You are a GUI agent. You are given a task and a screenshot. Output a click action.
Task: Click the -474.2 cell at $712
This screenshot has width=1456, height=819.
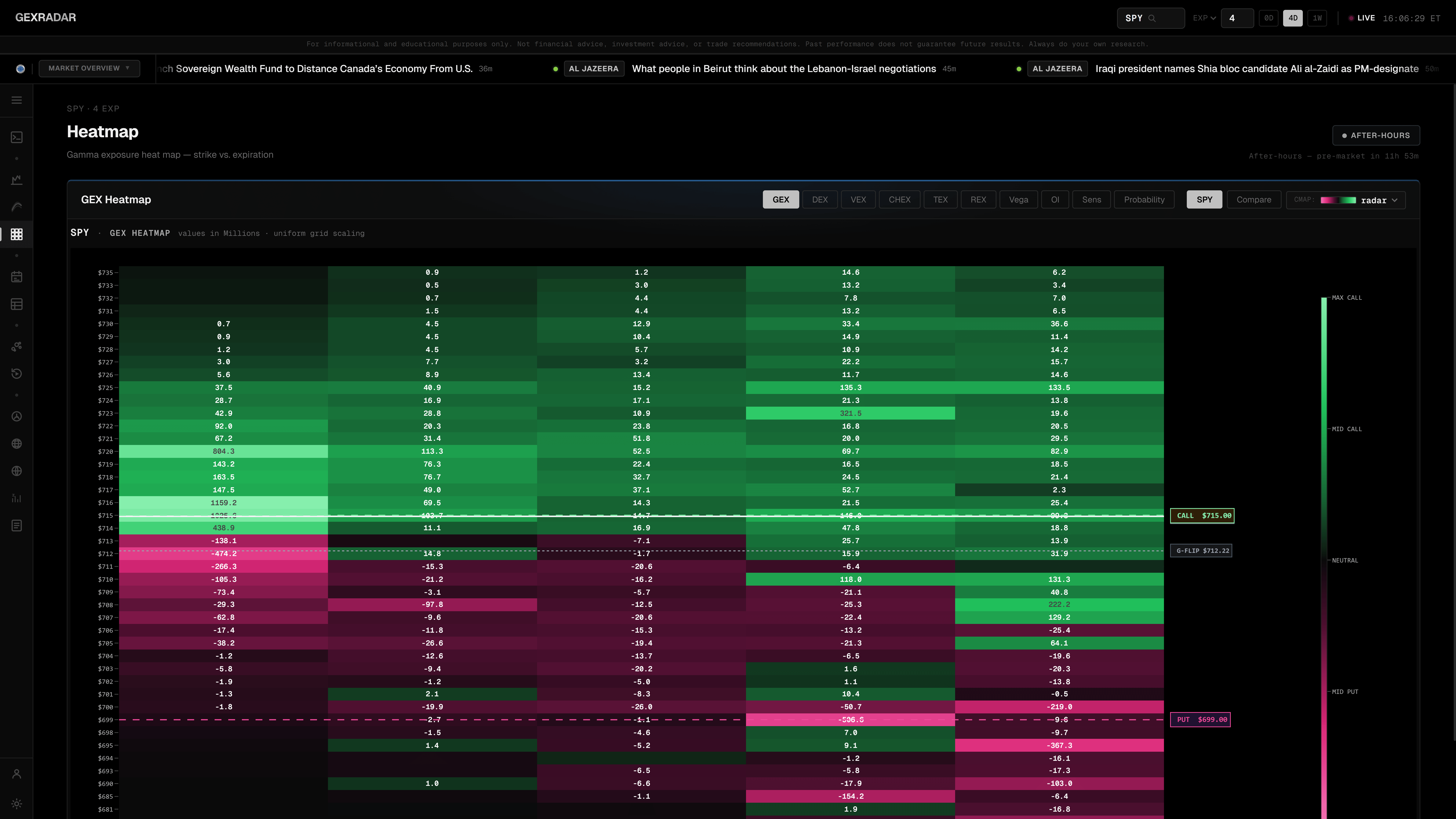(x=223, y=554)
